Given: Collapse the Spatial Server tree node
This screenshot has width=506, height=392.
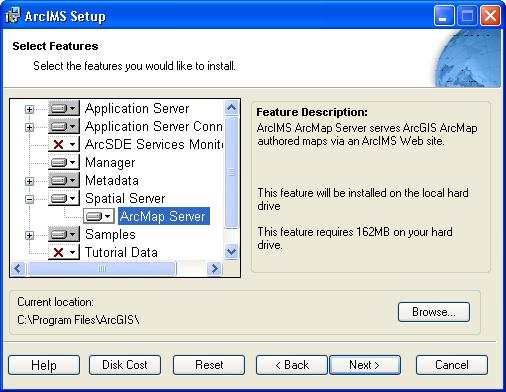Looking at the screenshot, I should (x=29, y=199).
